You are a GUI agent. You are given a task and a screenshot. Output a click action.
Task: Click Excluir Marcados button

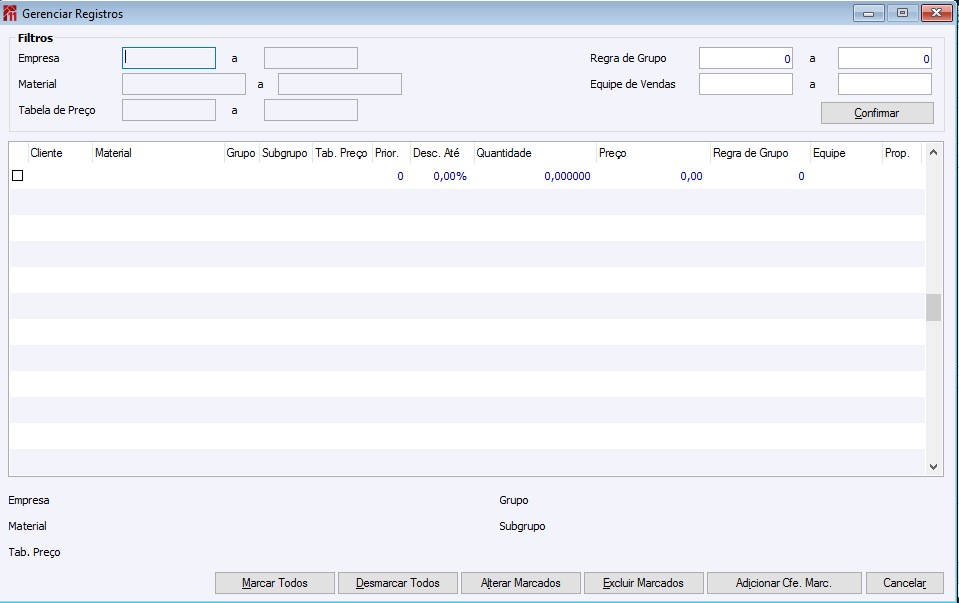[643, 583]
